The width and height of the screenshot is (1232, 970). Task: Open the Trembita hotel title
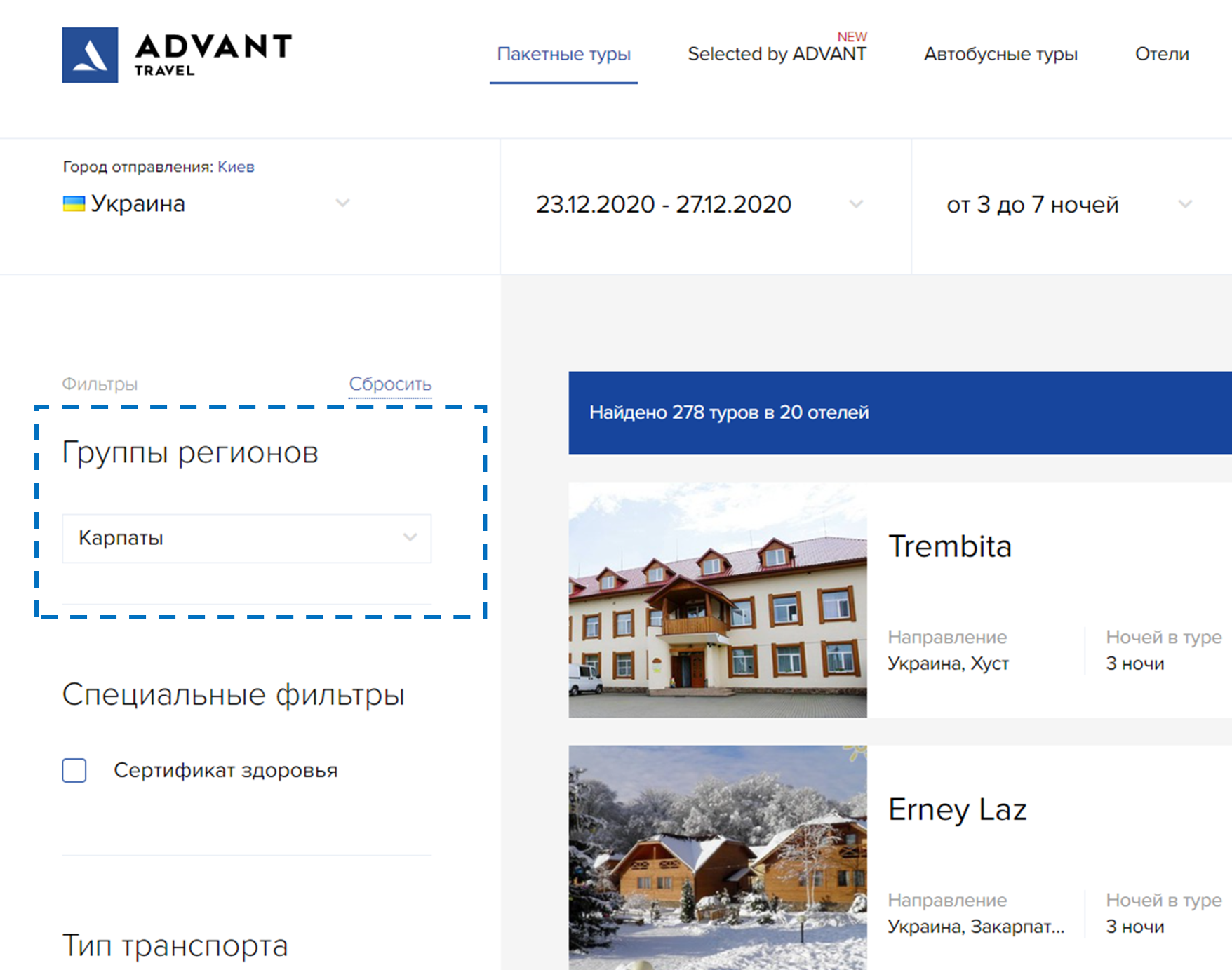[949, 546]
